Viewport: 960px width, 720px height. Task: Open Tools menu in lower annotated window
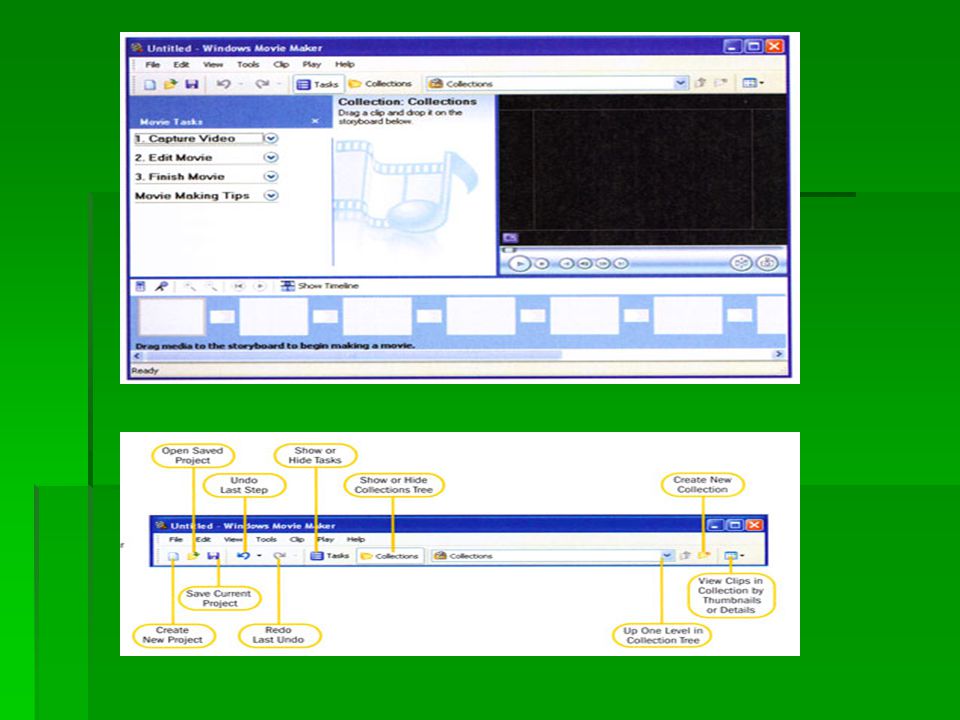(x=266, y=539)
